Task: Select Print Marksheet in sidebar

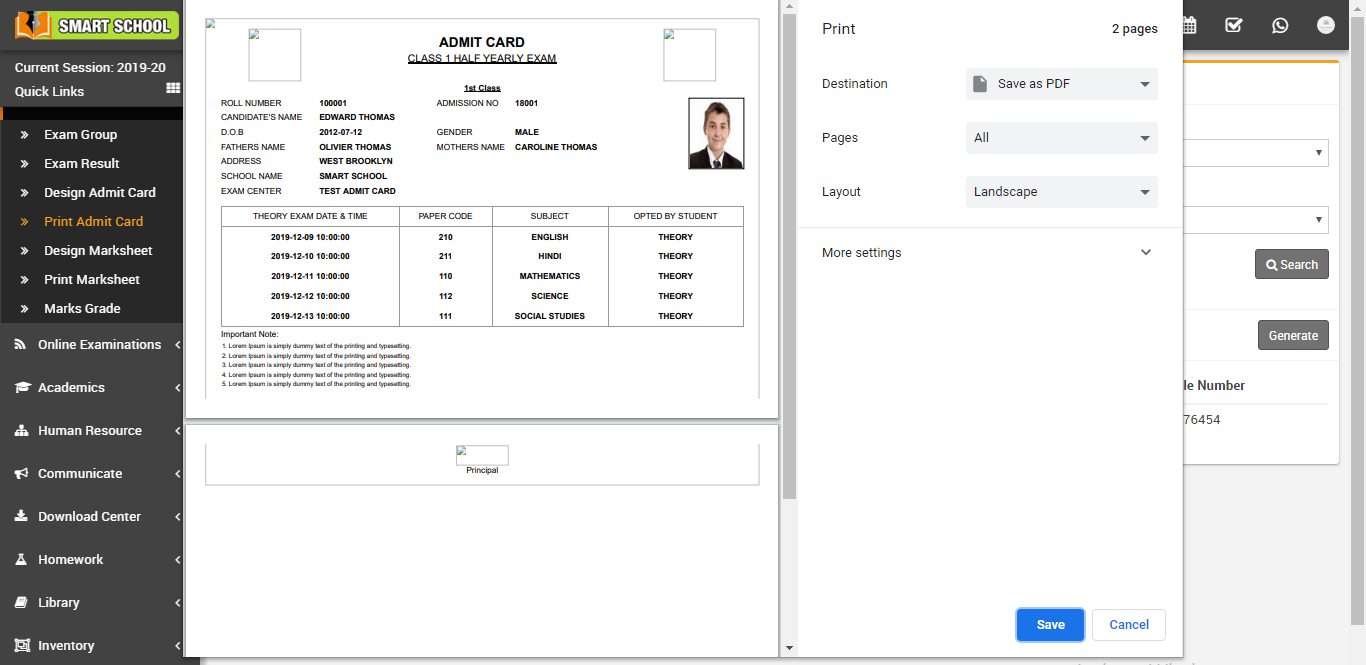Action: click(x=92, y=279)
